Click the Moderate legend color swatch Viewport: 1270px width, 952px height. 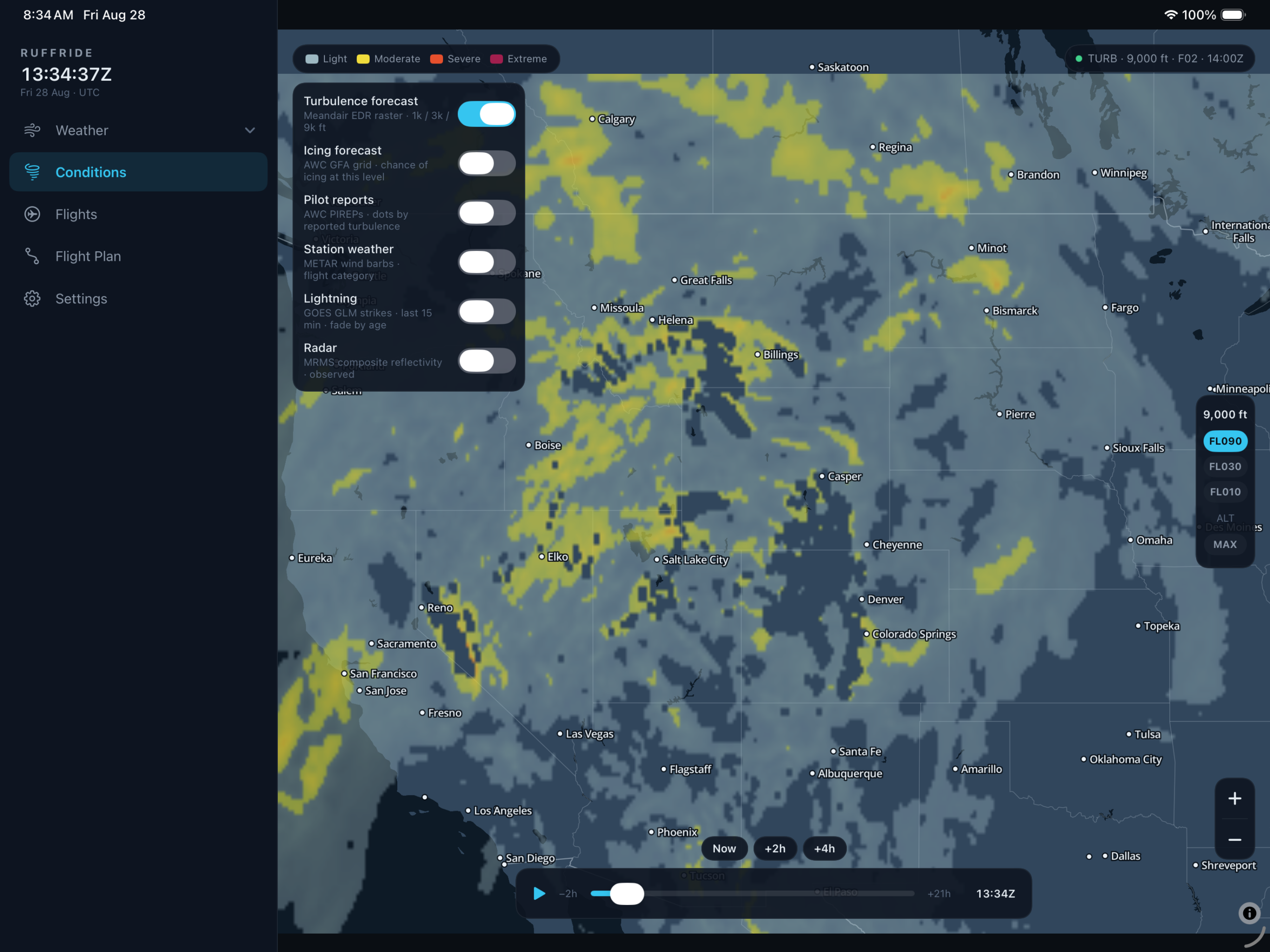tap(363, 59)
